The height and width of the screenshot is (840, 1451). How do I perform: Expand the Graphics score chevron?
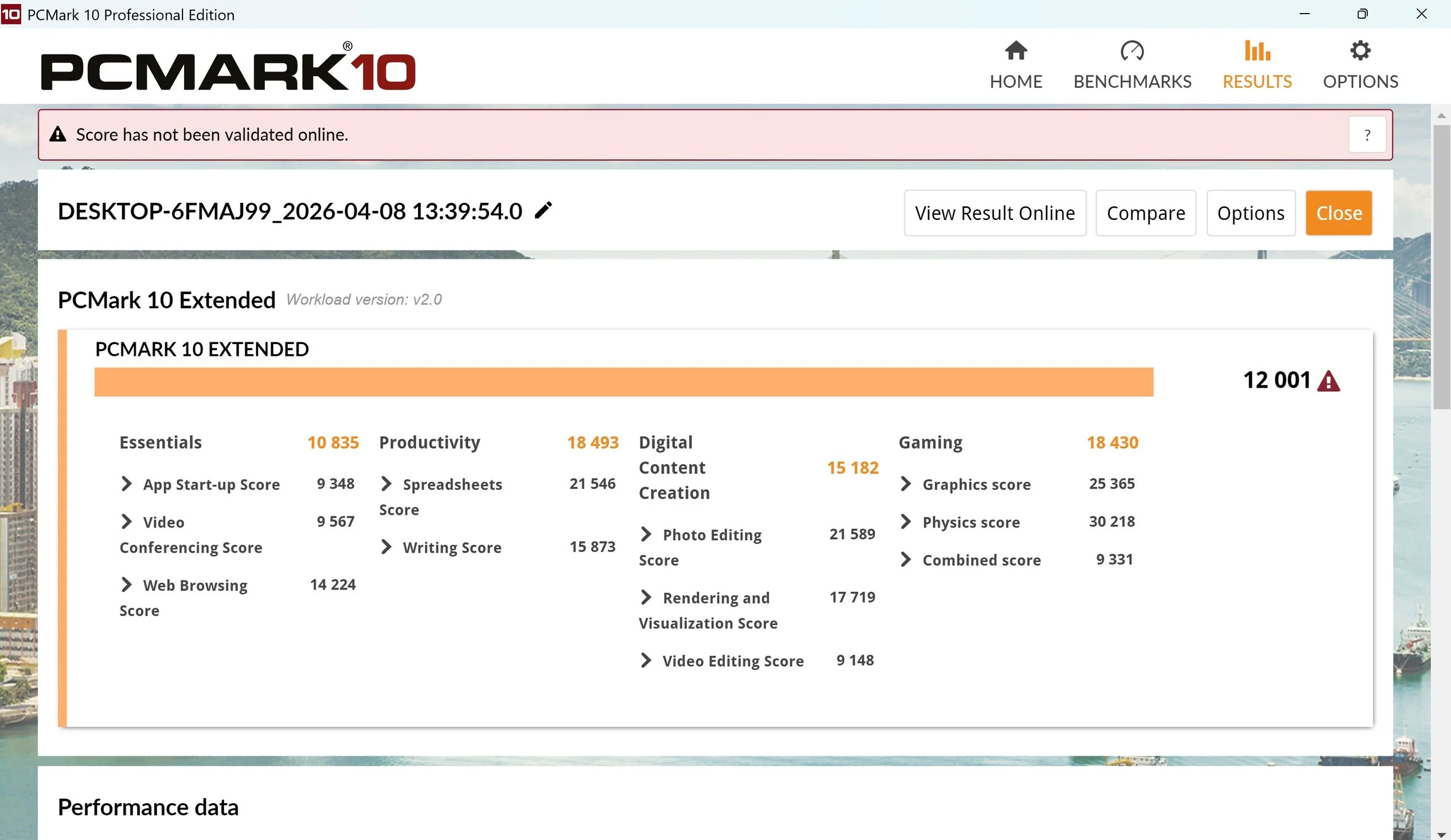906,483
